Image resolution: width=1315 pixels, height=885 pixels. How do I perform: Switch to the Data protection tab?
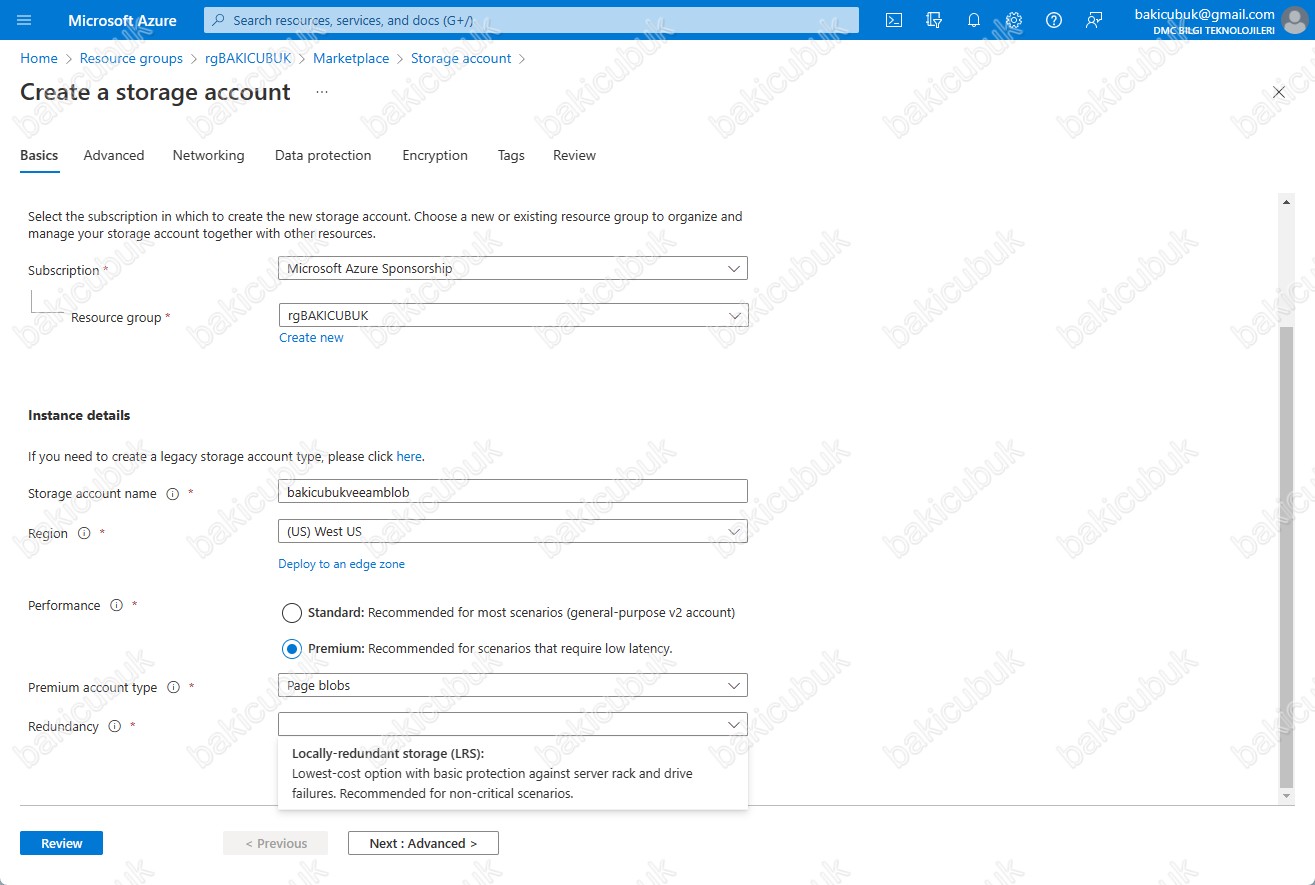(x=323, y=155)
